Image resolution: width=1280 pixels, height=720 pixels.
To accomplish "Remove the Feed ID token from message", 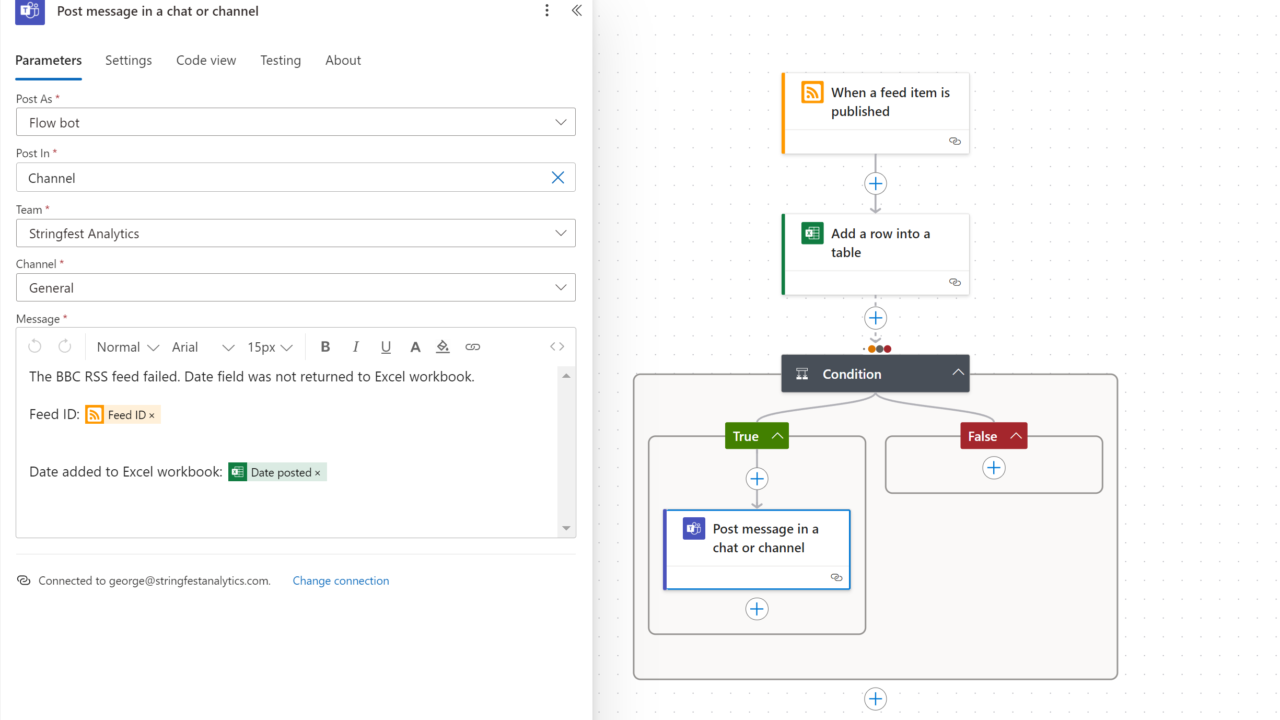I will point(152,415).
